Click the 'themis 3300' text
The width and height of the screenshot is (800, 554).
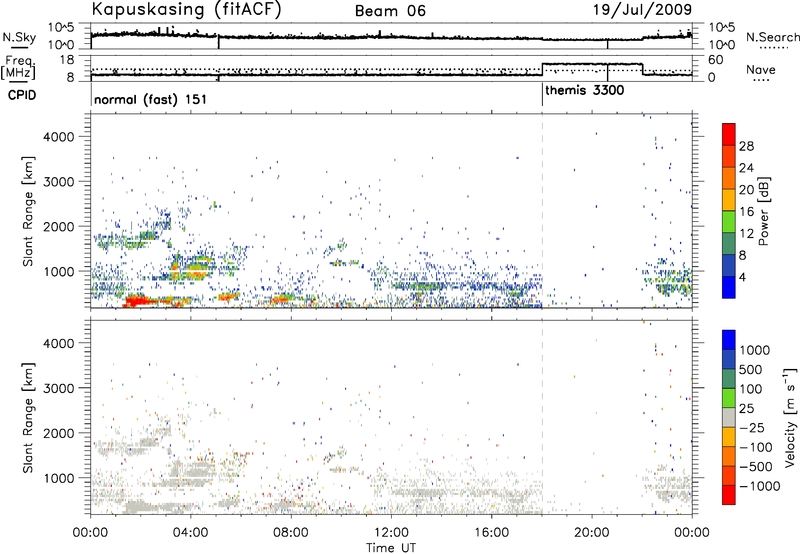pyautogui.click(x=584, y=91)
